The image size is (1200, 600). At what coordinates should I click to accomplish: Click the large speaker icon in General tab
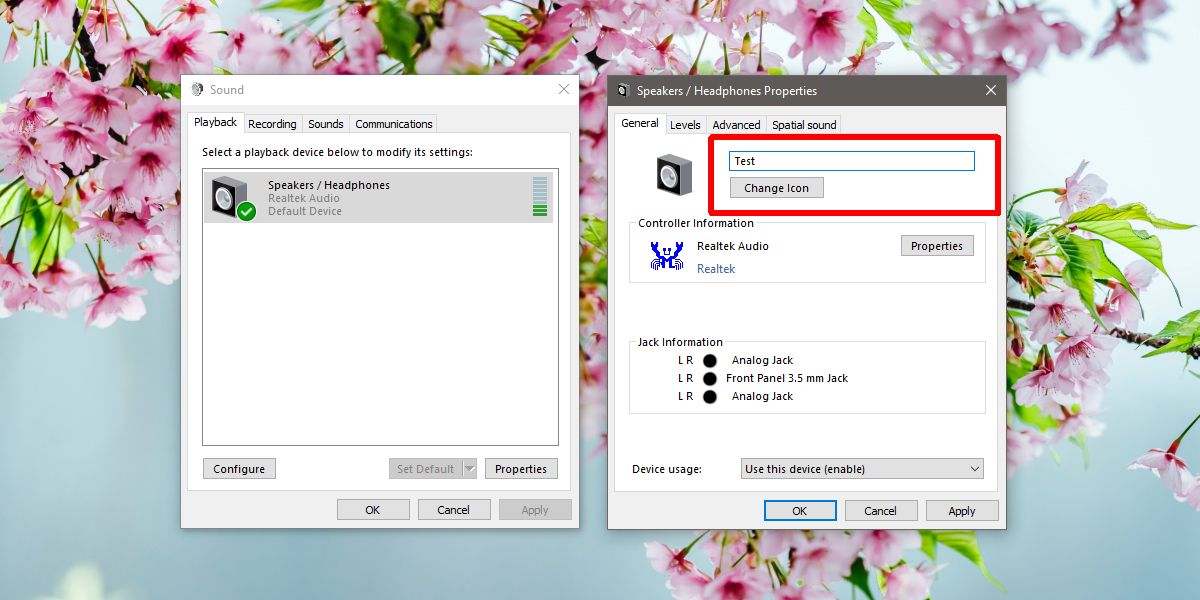(x=674, y=175)
